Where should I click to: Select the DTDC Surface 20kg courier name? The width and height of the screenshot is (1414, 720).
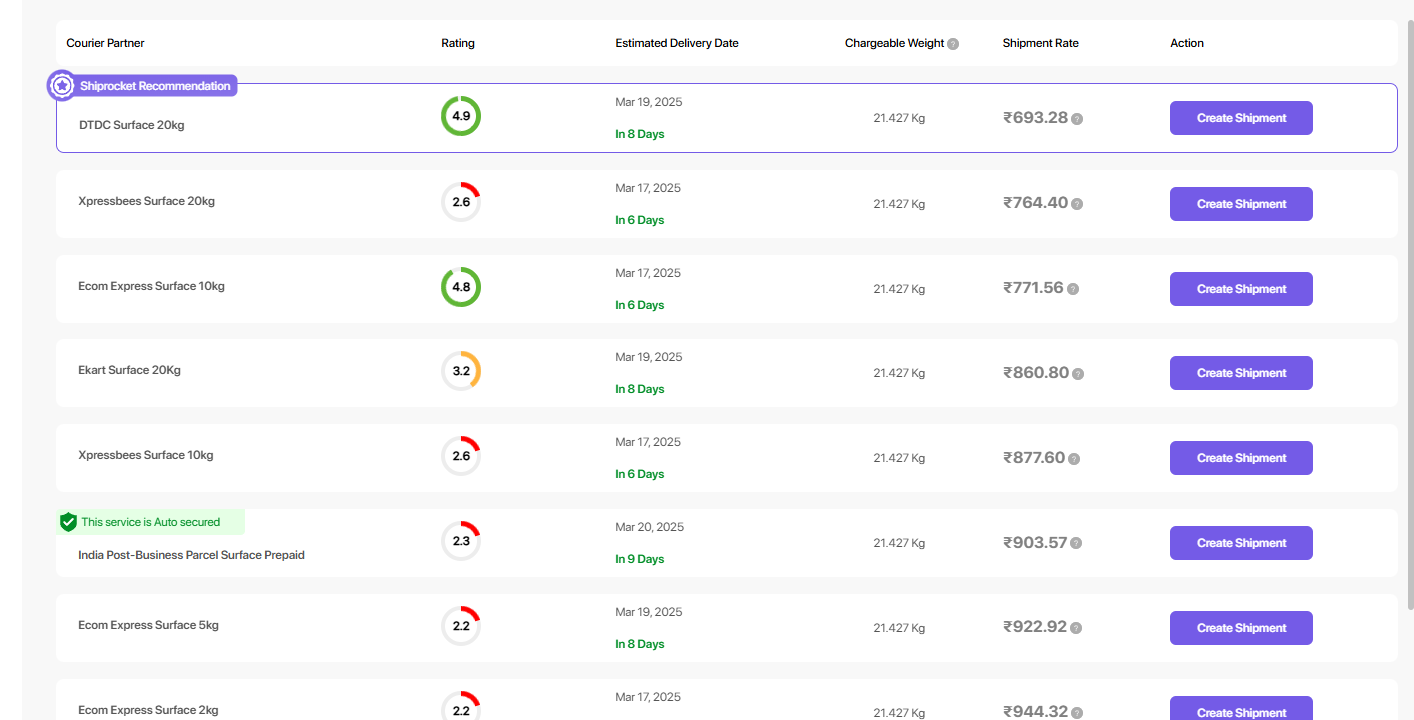pyautogui.click(x=132, y=125)
